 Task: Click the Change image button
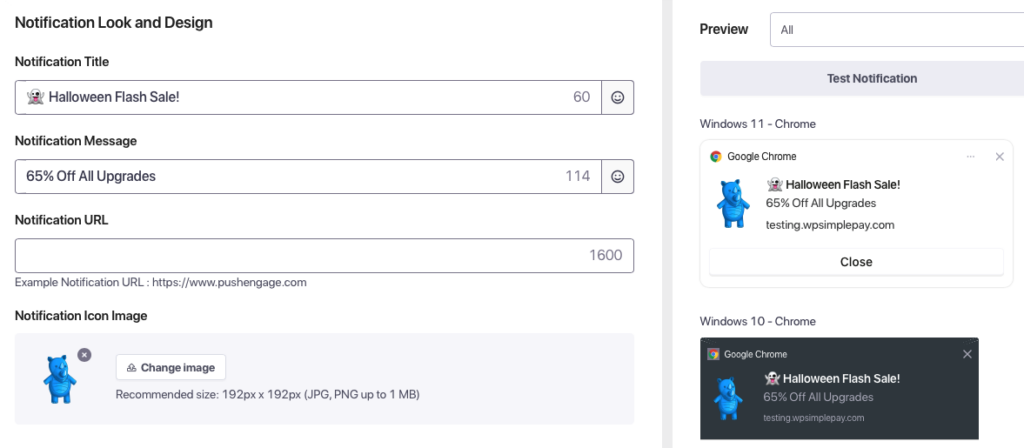click(171, 367)
